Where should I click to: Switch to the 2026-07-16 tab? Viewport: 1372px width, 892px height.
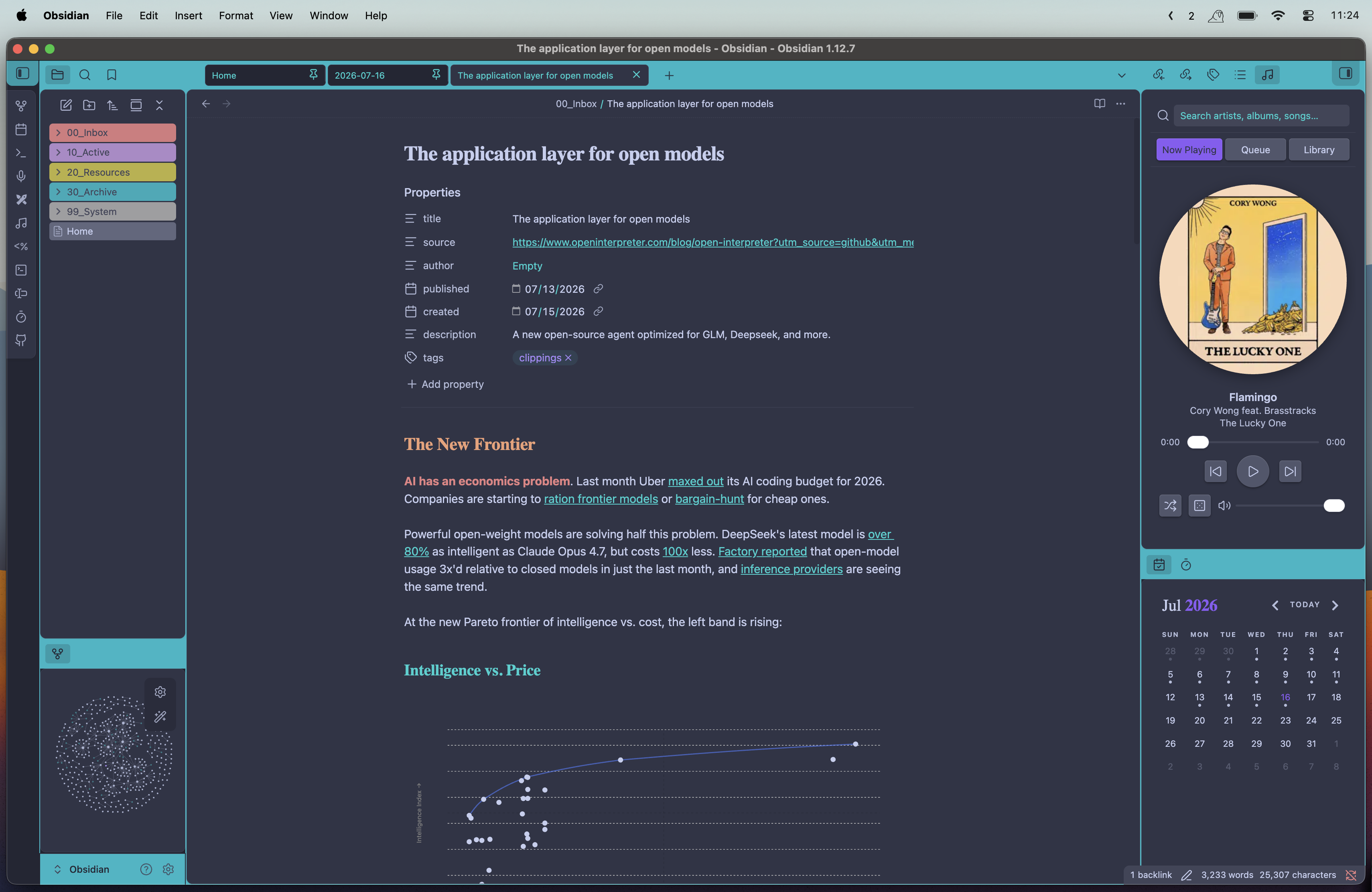point(388,75)
